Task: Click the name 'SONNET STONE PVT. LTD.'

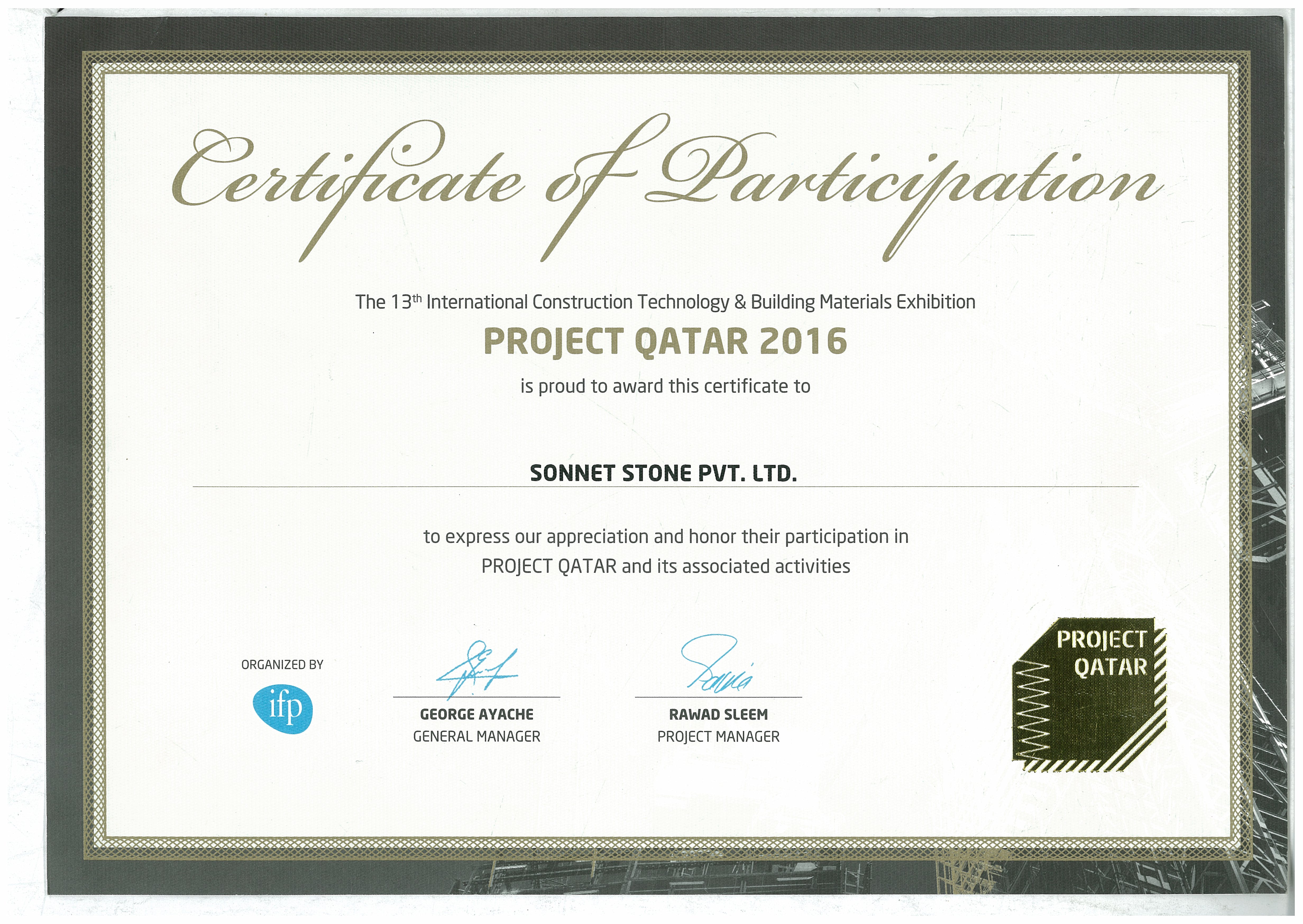Action: (x=663, y=473)
